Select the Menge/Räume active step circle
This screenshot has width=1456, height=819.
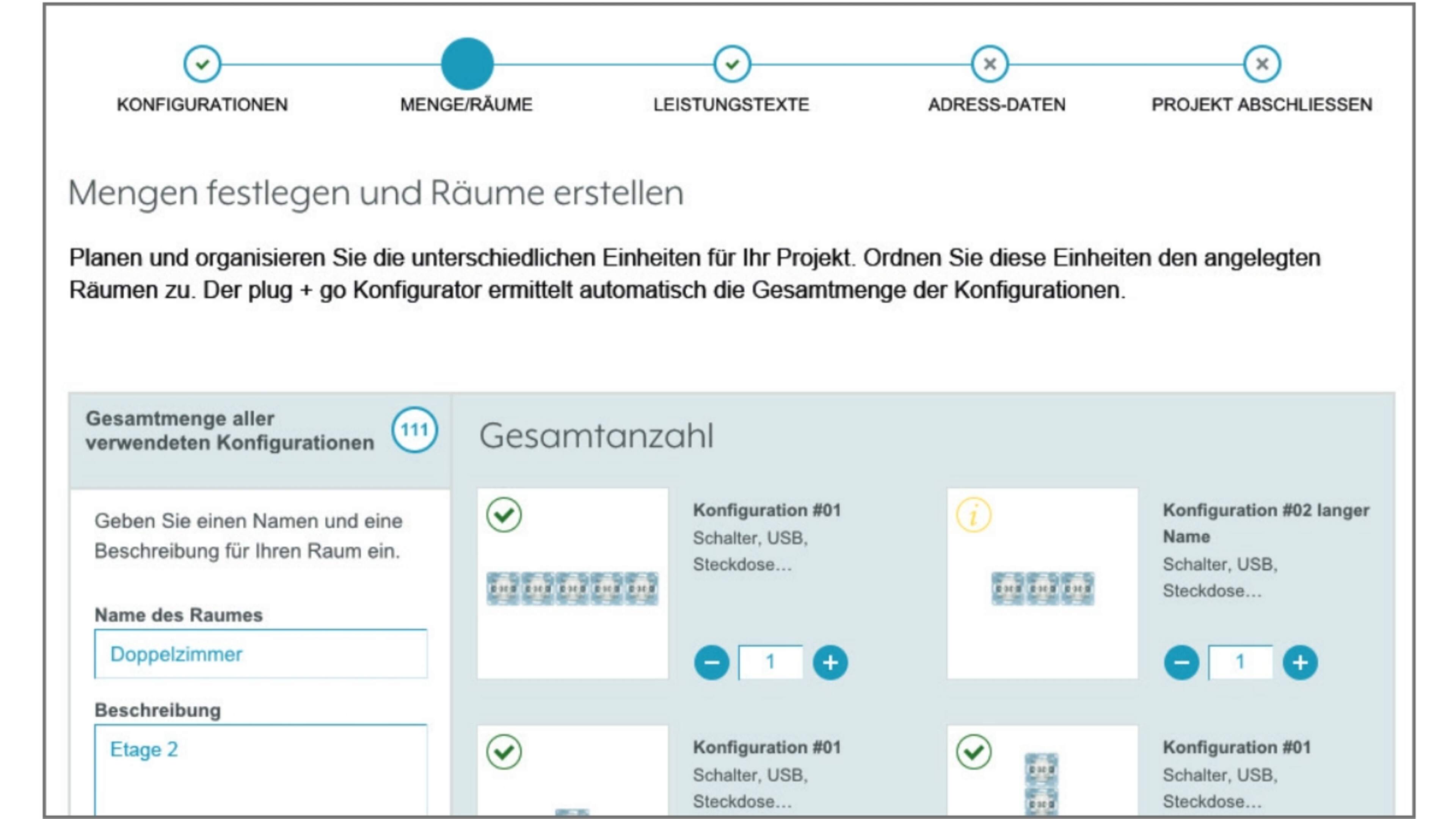[467, 64]
